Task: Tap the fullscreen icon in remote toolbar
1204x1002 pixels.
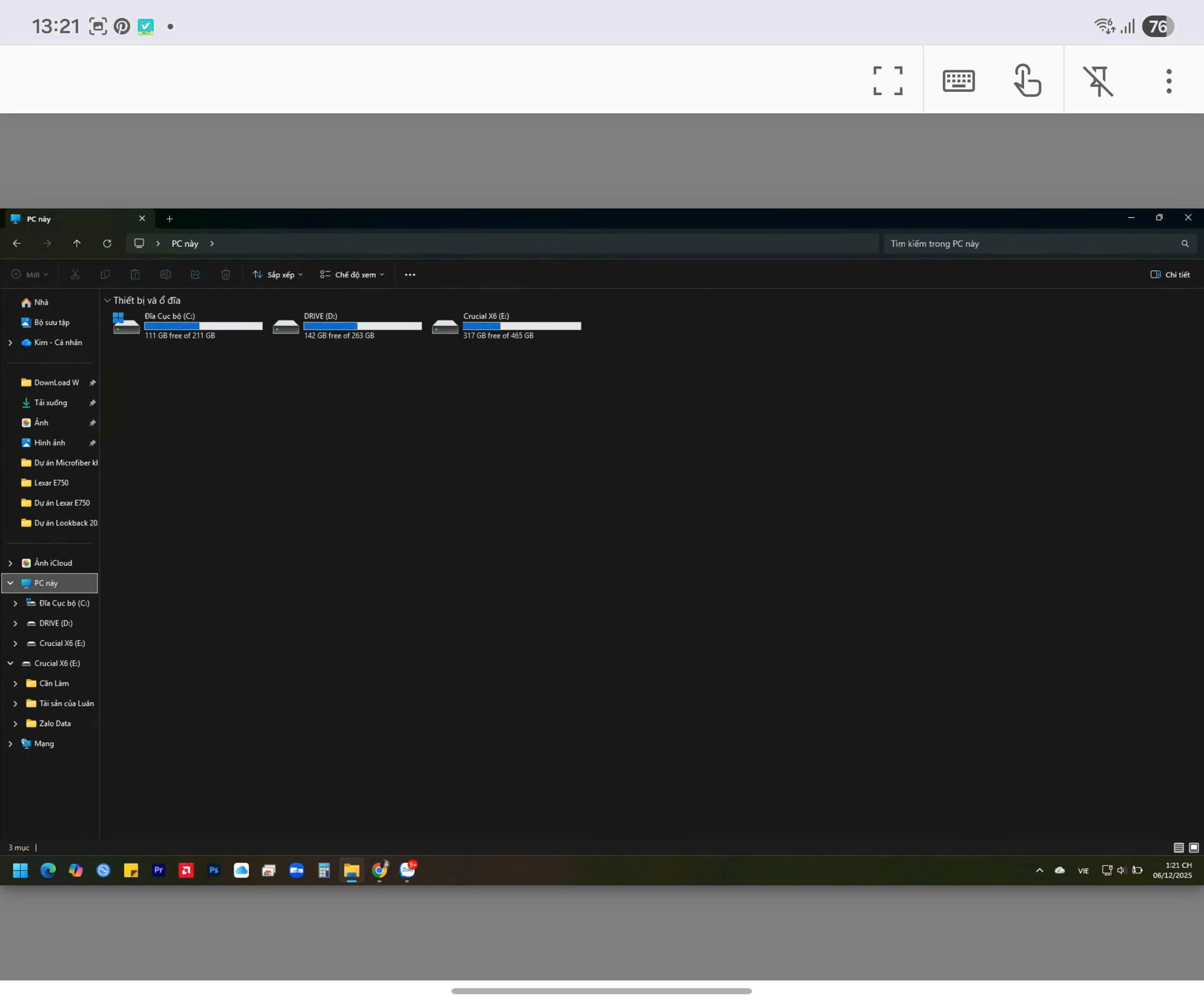Action: pos(888,81)
